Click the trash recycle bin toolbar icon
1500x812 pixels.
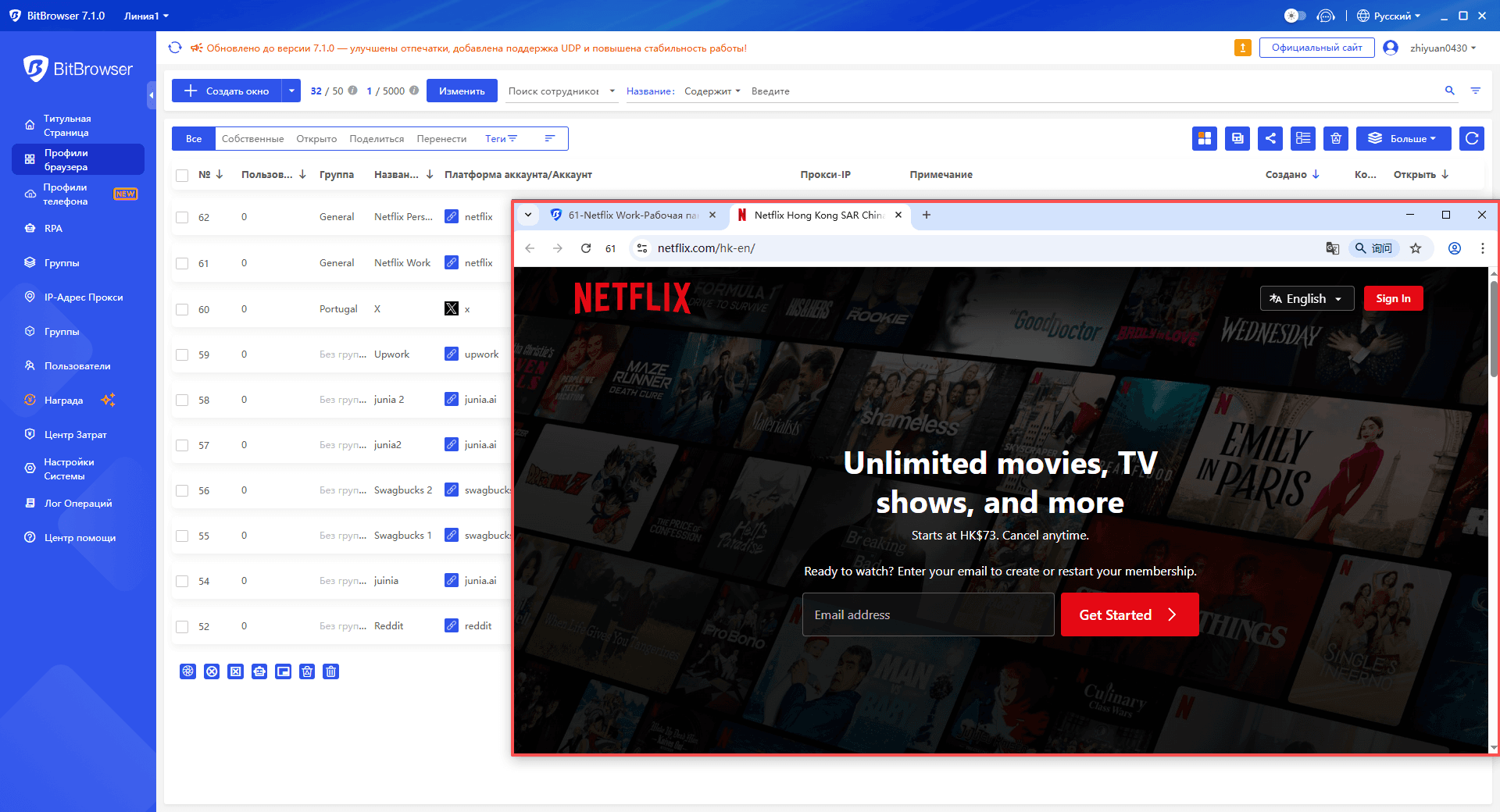[1336, 138]
